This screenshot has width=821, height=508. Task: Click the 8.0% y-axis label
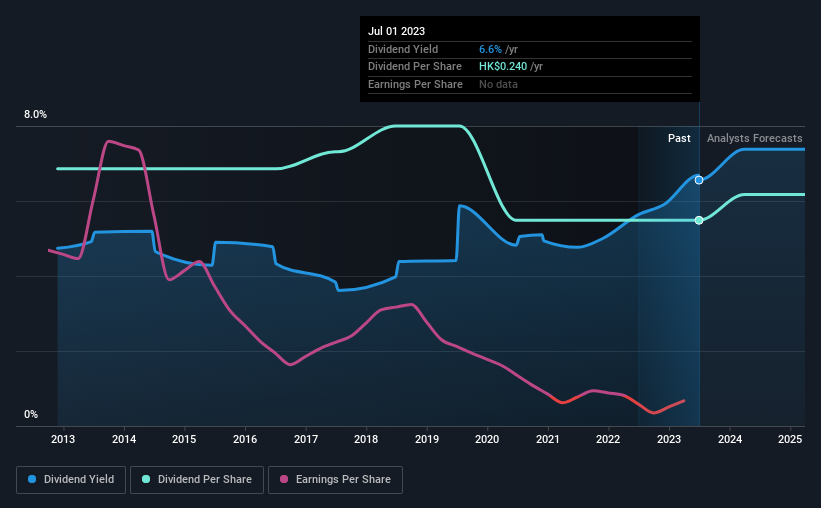click(35, 115)
